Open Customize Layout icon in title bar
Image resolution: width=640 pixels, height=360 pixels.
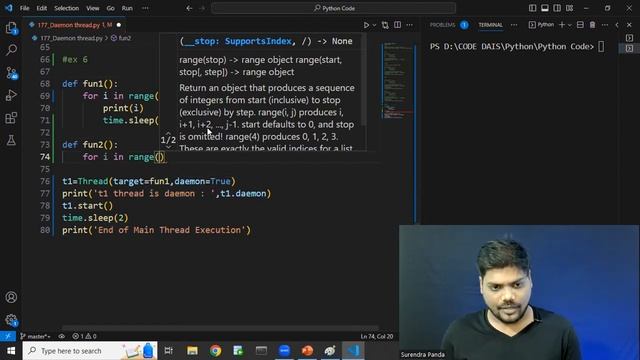(569, 8)
